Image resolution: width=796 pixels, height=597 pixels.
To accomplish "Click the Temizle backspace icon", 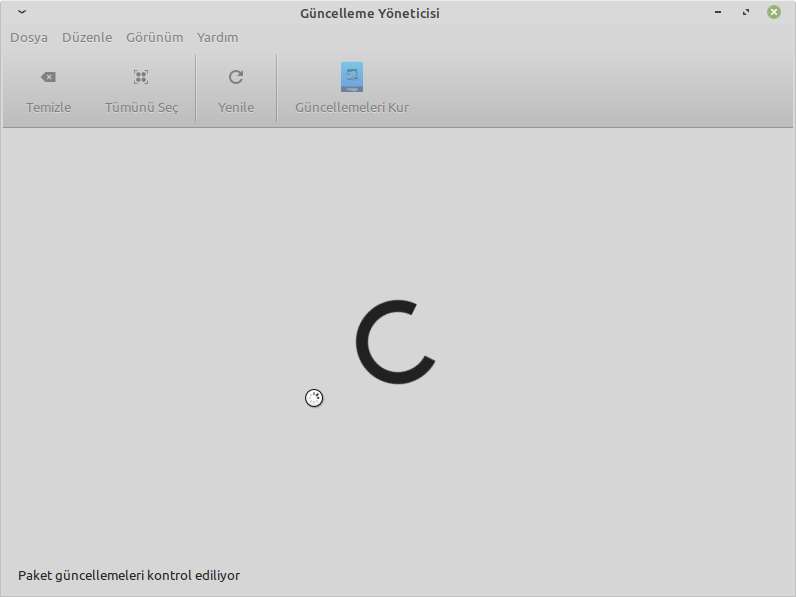I will tap(48, 77).
